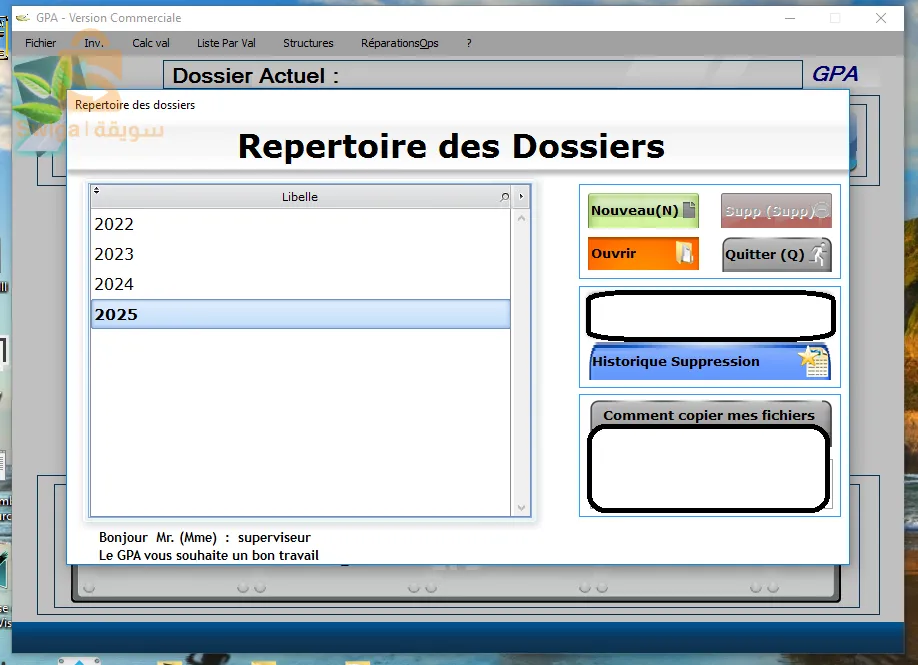The width and height of the screenshot is (918, 665).
Task: Click the magnifier search icon in Libelle header
Action: tap(504, 197)
